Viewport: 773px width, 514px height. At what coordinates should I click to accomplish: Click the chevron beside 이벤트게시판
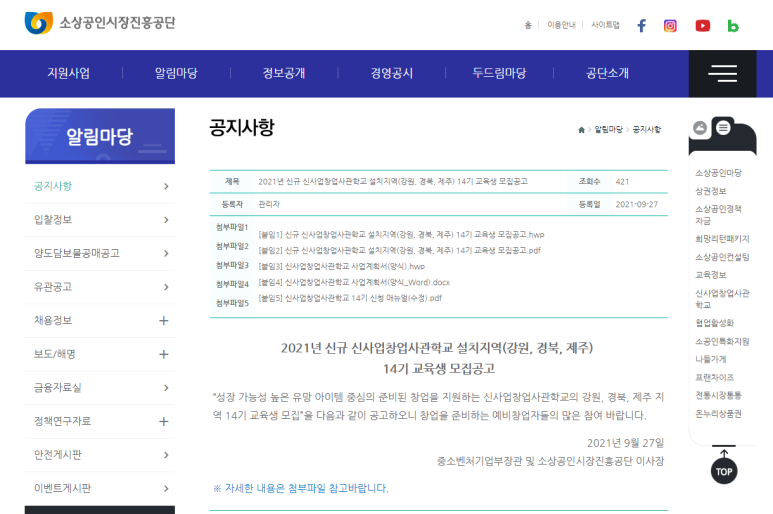click(x=166, y=488)
